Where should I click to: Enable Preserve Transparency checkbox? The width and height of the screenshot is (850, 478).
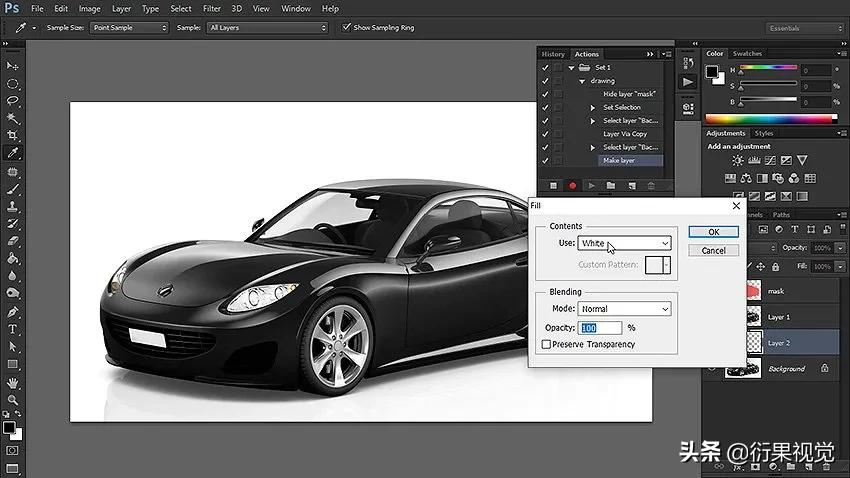tap(546, 345)
